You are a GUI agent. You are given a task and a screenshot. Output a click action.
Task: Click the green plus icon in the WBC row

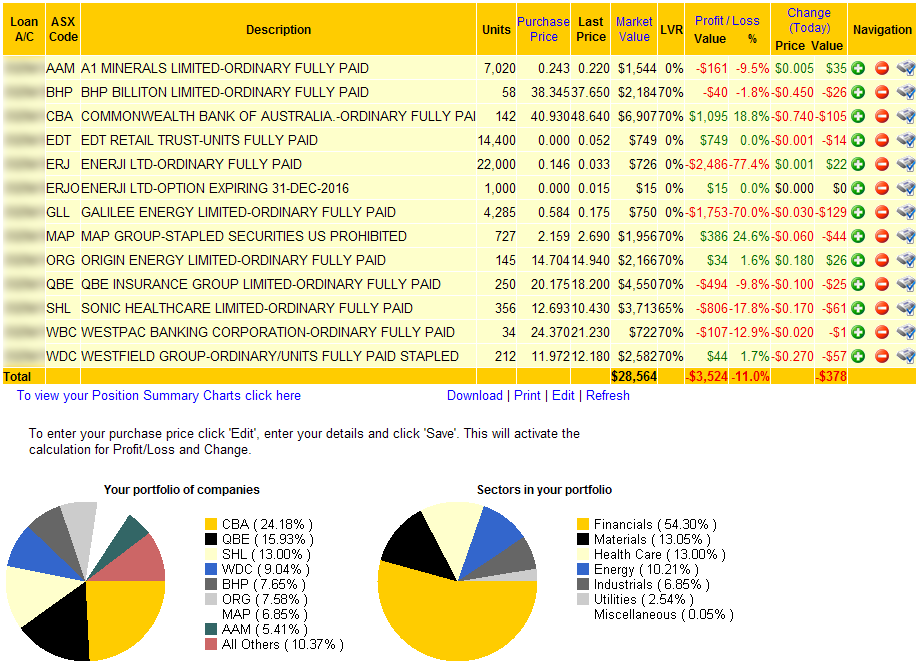pyautogui.click(x=858, y=332)
